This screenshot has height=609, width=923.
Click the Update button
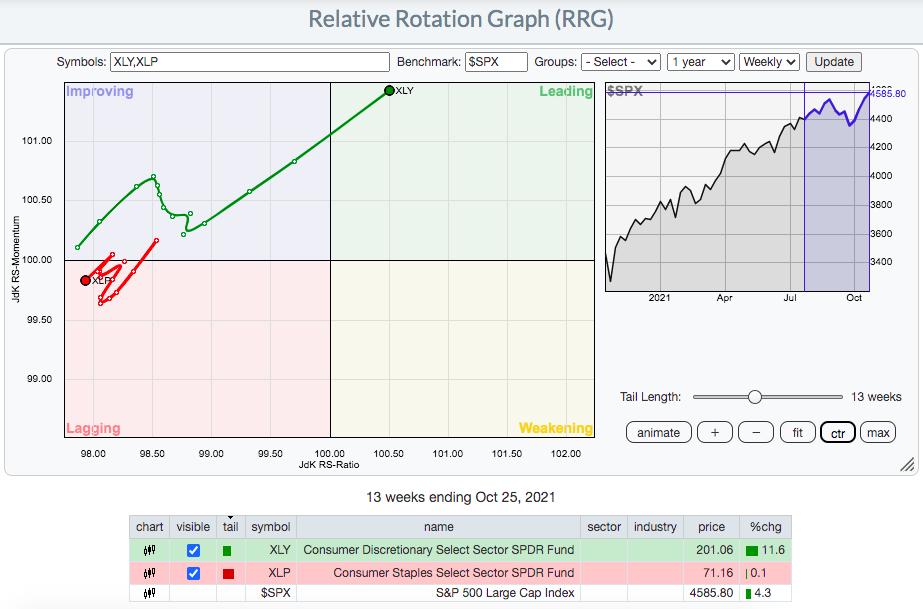click(x=834, y=62)
